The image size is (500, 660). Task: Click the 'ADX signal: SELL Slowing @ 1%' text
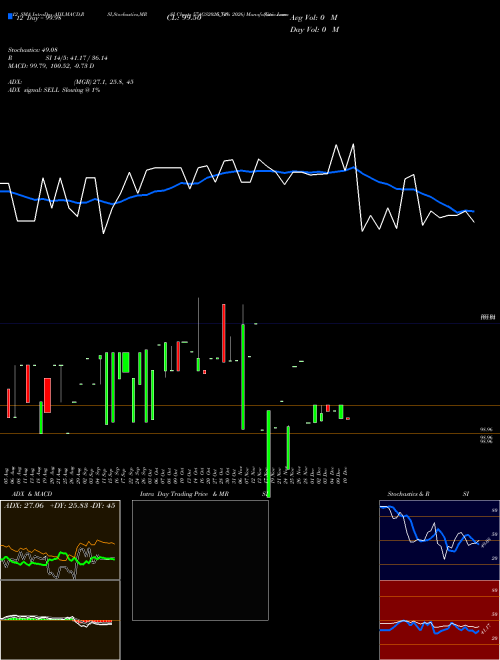54,90
